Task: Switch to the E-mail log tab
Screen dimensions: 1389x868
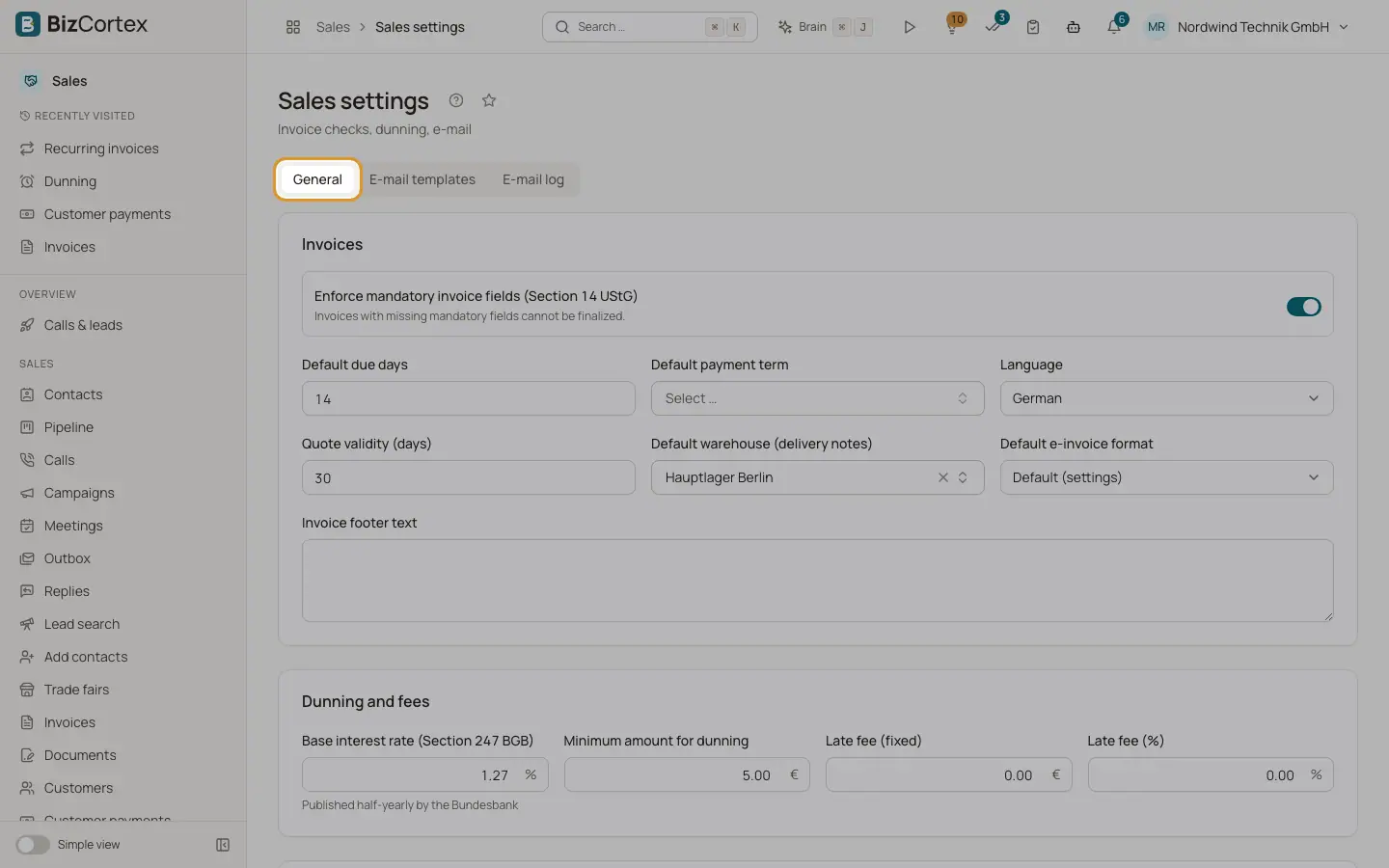Action: [x=533, y=179]
